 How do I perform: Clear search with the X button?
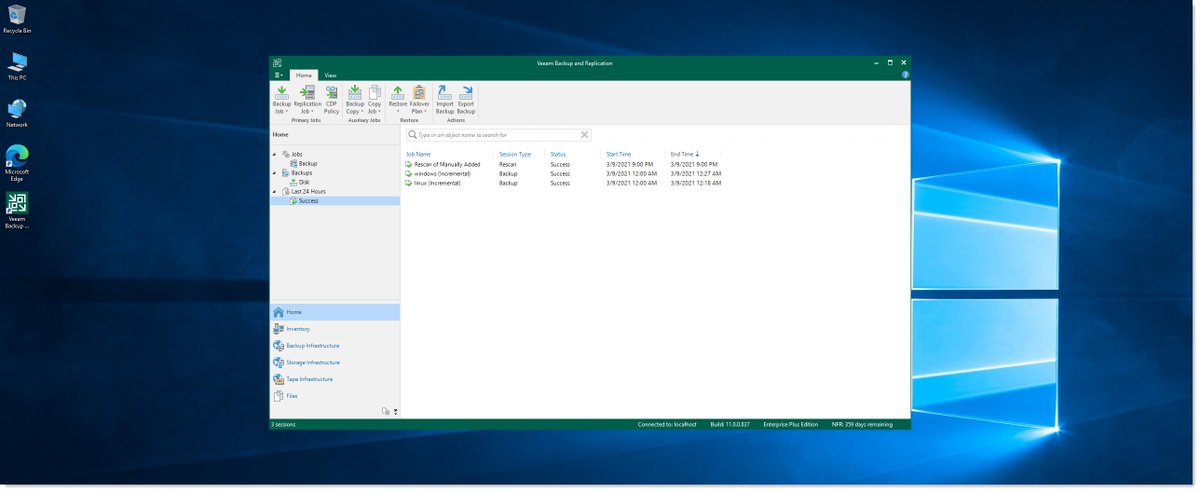click(585, 134)
